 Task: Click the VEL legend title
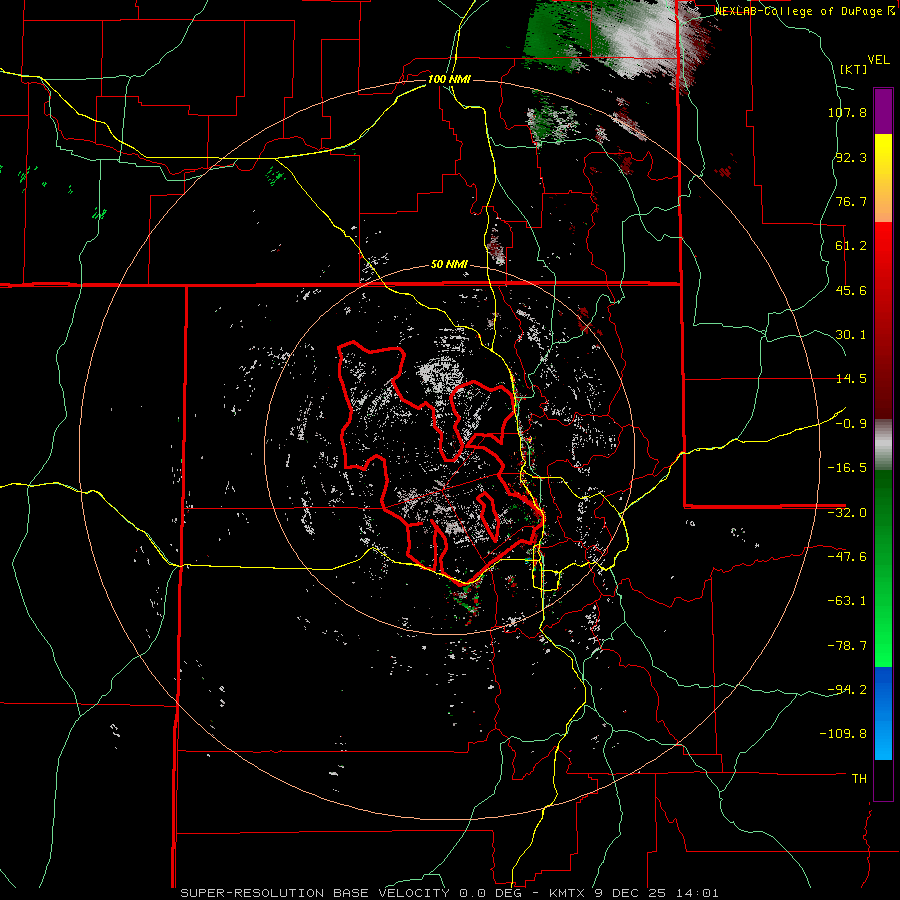[878, 60]
